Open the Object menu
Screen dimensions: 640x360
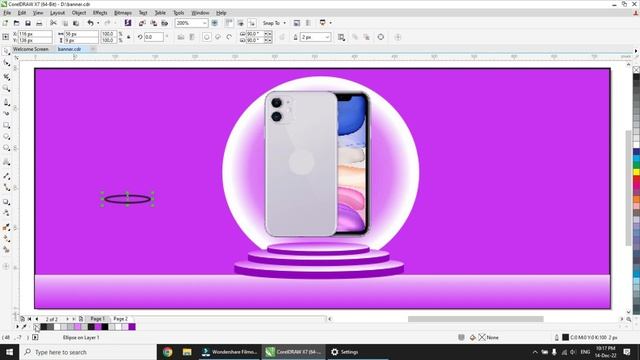coord(79,13)
